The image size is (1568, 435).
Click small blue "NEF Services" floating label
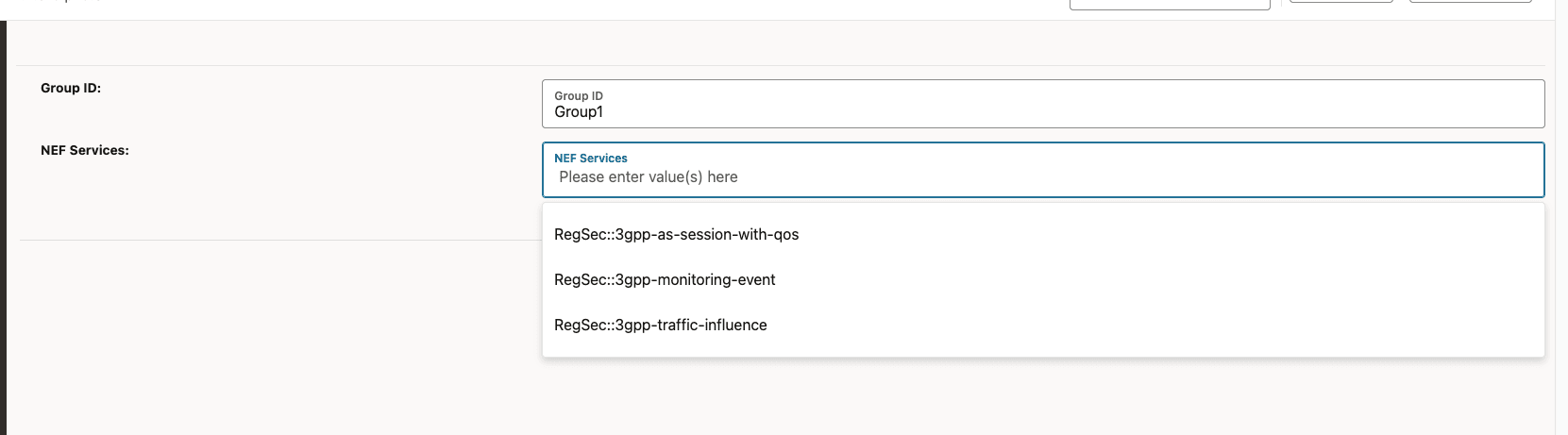click(591, 159)
